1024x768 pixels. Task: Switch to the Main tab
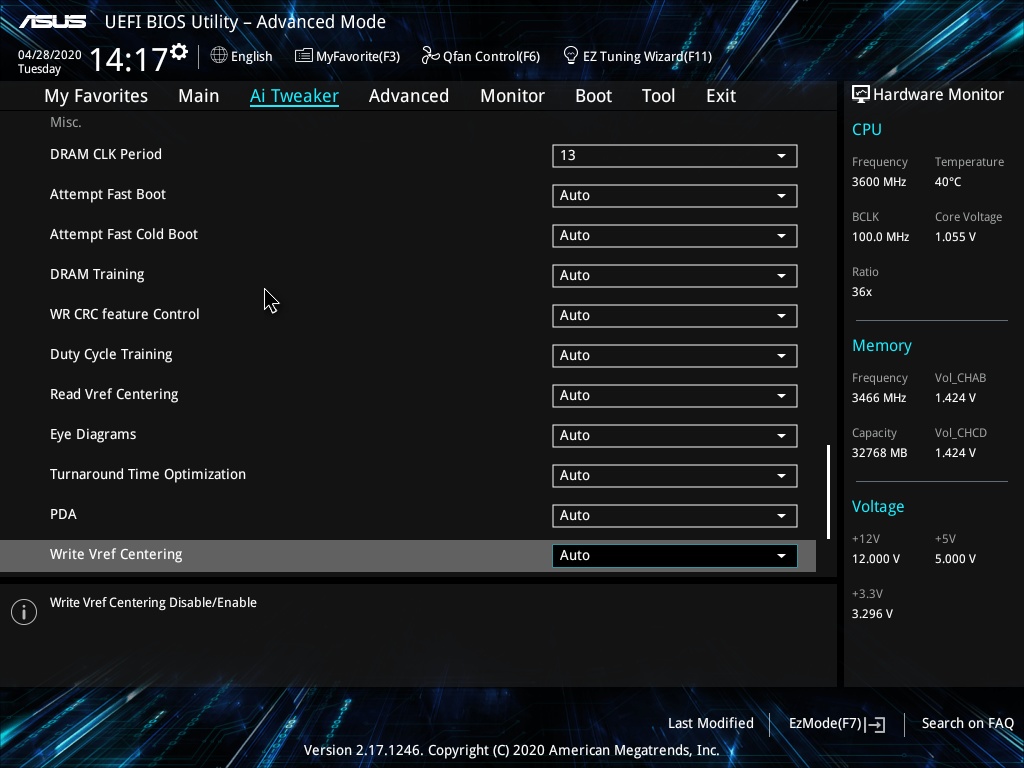click(x=199, y=95)
